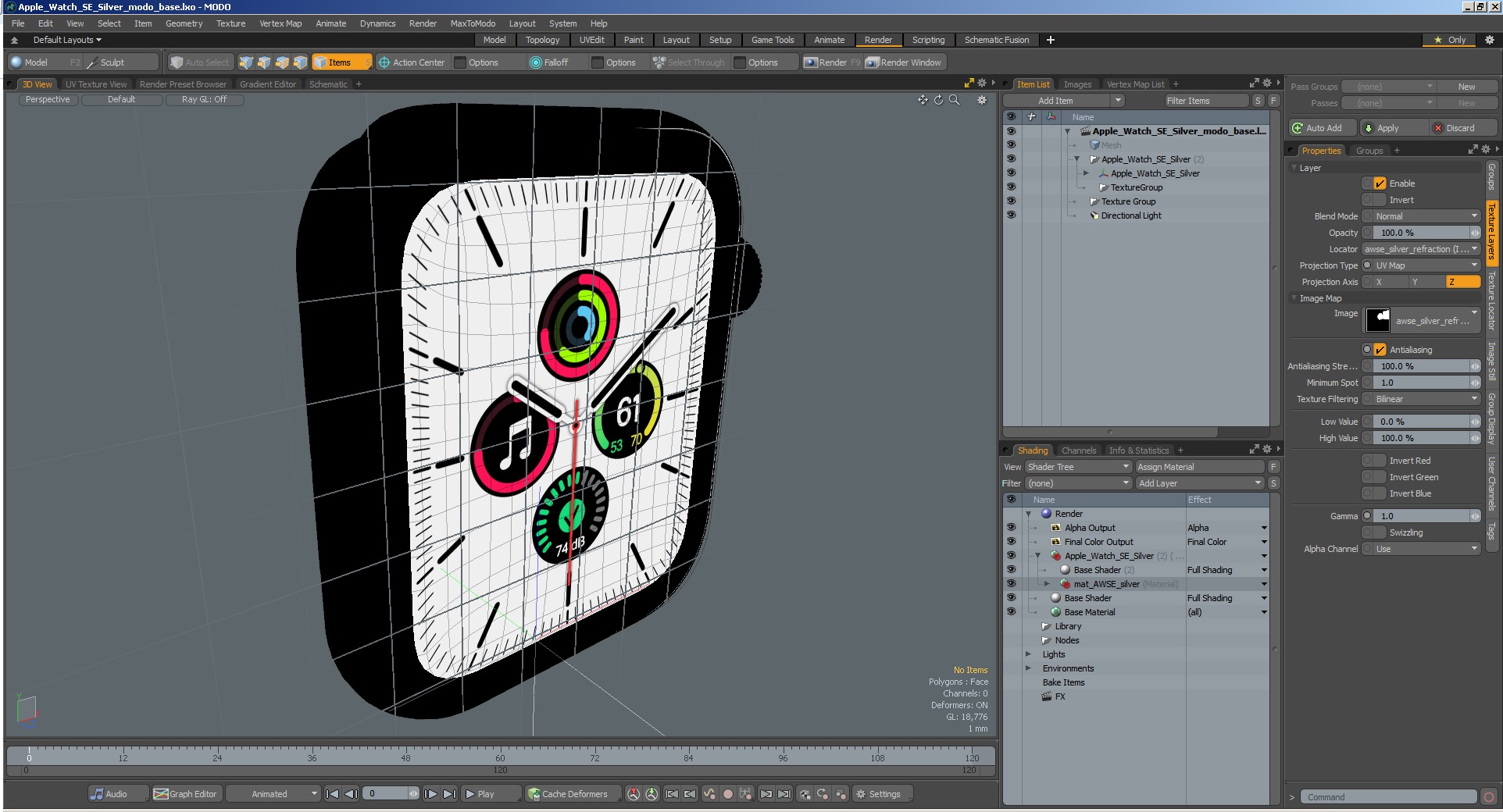1503x812 pixels.
Task: Click the Assign Material button
Action: click(1198, 467)
